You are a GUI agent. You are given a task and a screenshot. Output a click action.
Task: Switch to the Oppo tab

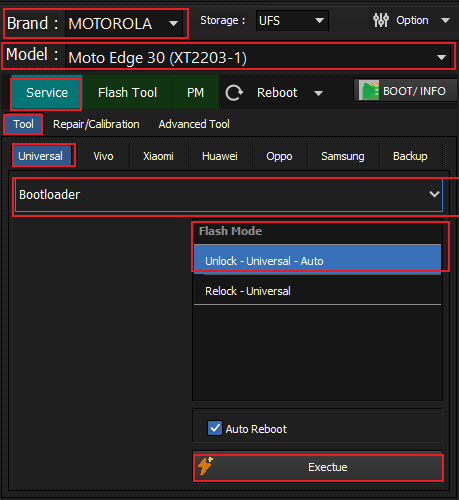279,156
